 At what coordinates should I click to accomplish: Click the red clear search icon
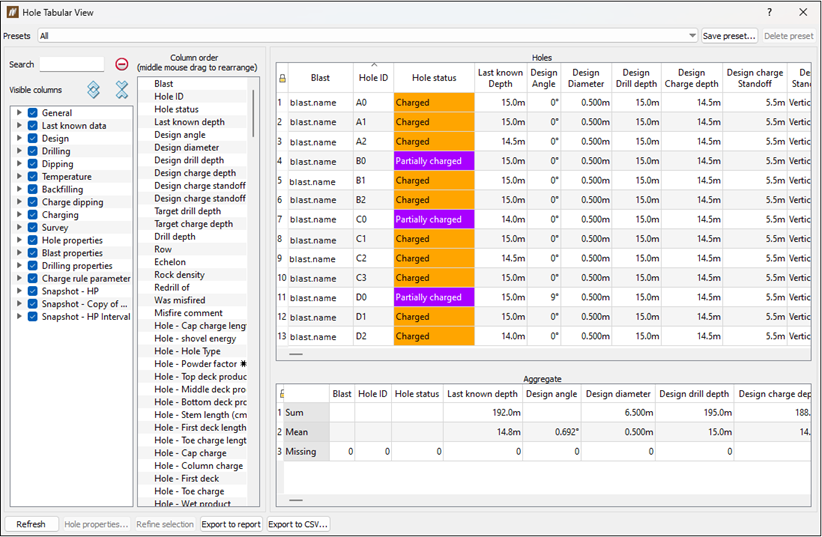point(122,65)
